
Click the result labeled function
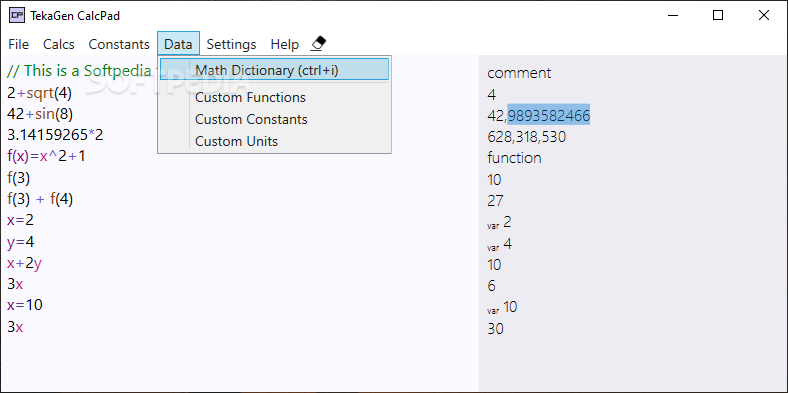[514, 158]
